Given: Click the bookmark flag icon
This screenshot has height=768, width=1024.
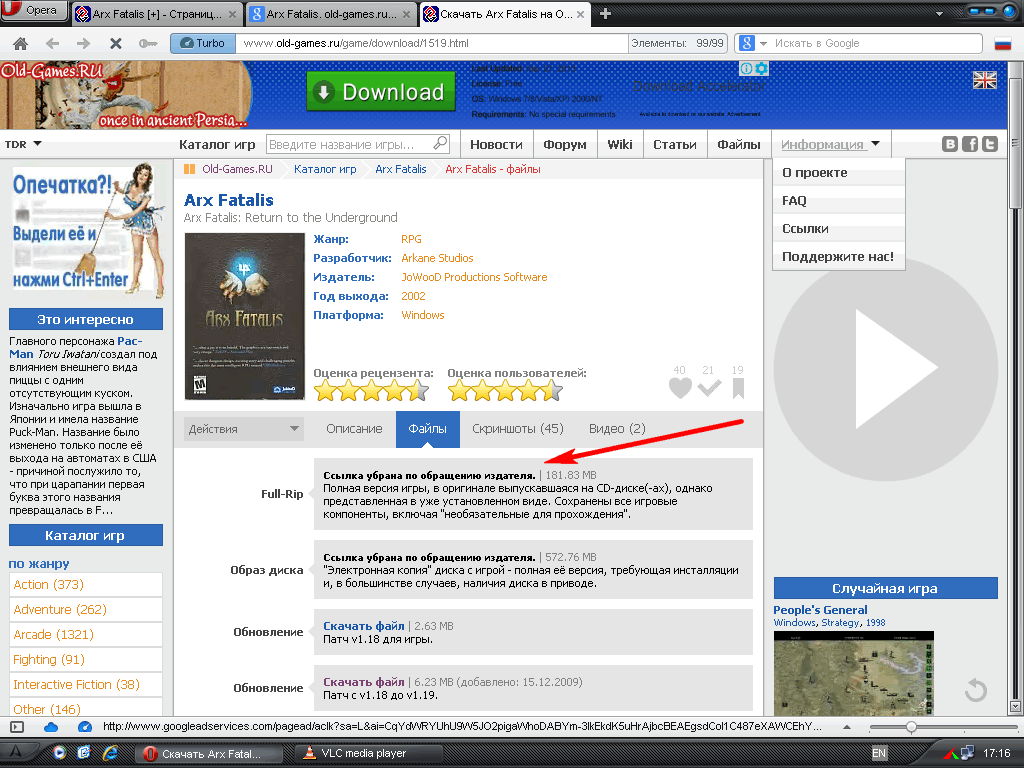Looking at the screenshot, I should click(738, 388).
